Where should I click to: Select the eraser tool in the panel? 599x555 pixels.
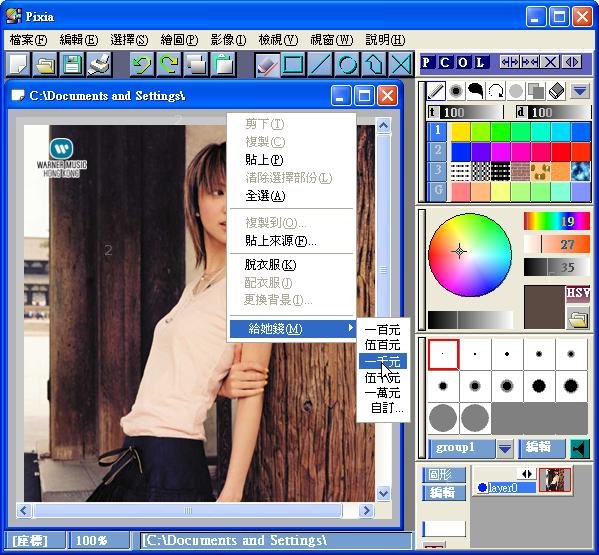pyautogui.click(x=556, y=91)
